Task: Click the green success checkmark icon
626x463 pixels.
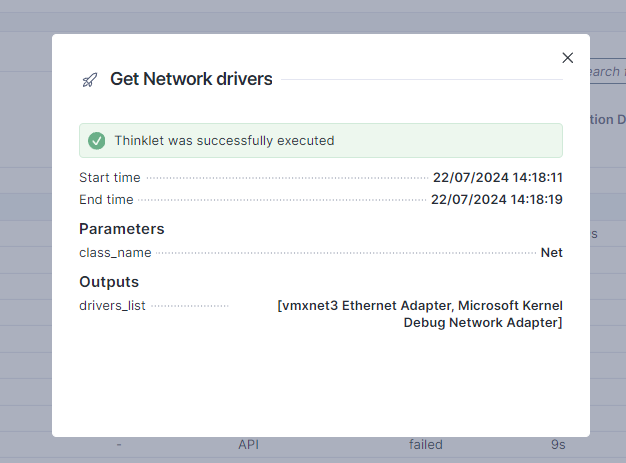Action: pyautogui.click(x=97, y=141)
